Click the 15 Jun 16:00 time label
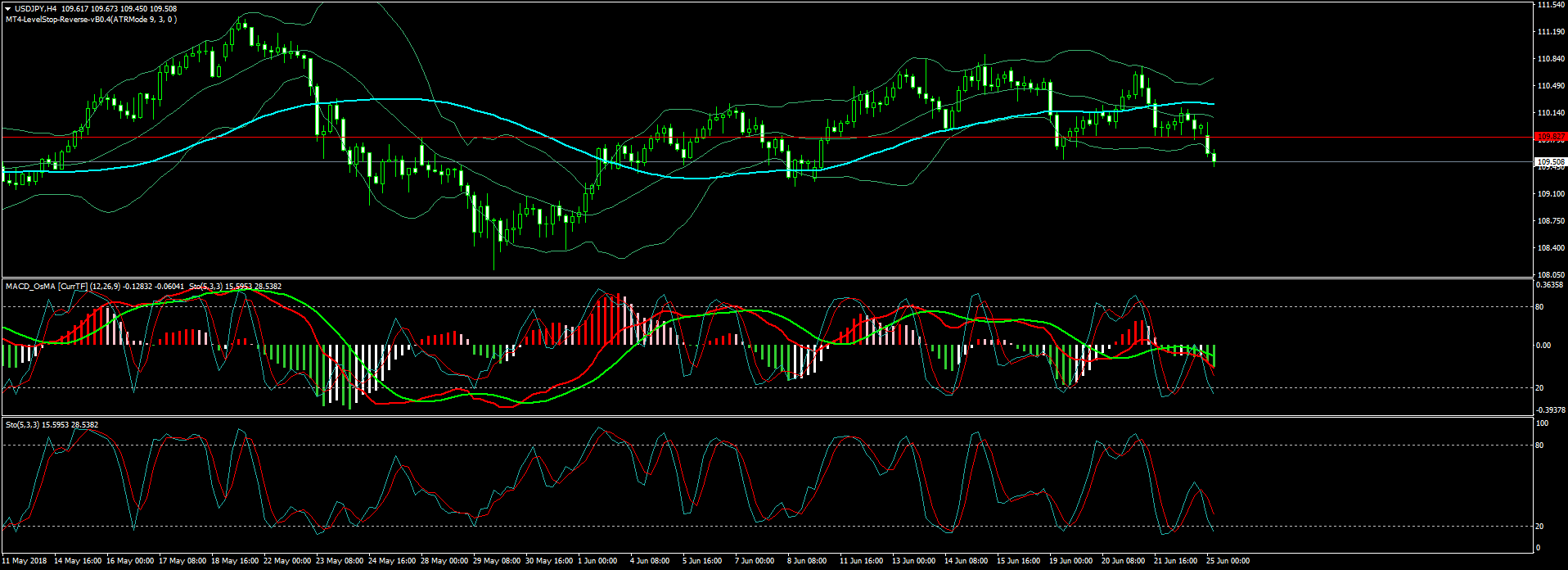Image resolution: width=1568 pixels, height=570 pixels. tap(1019, 561)
